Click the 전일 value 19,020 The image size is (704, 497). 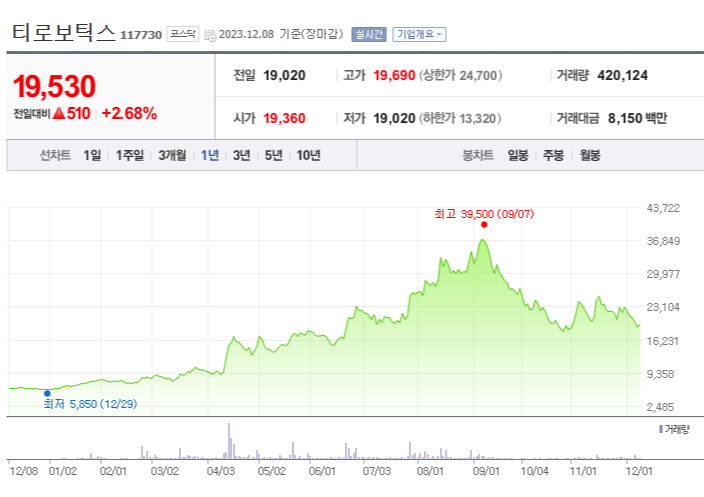(284, 75)
